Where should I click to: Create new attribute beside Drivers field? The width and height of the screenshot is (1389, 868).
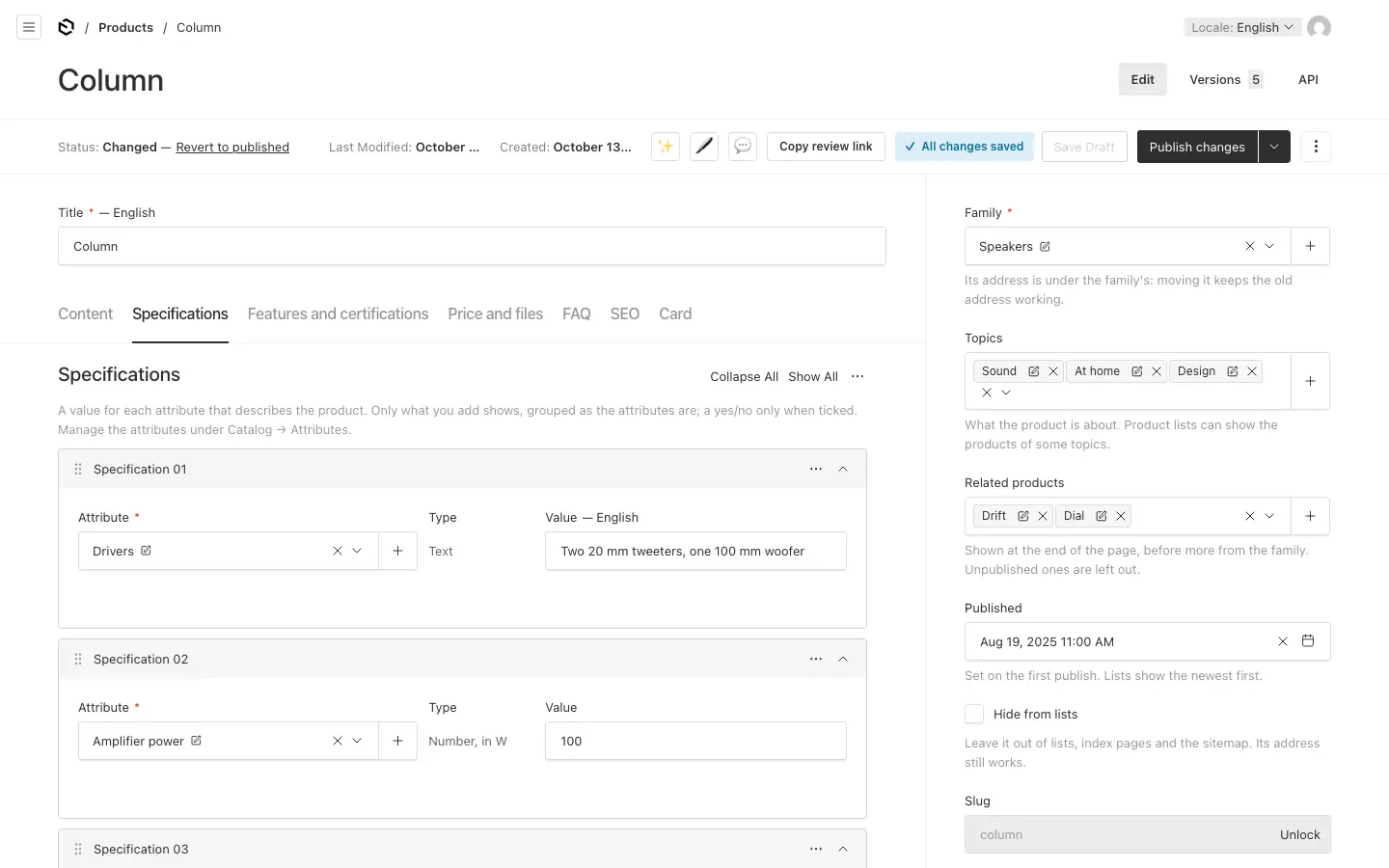click(397, 551)
